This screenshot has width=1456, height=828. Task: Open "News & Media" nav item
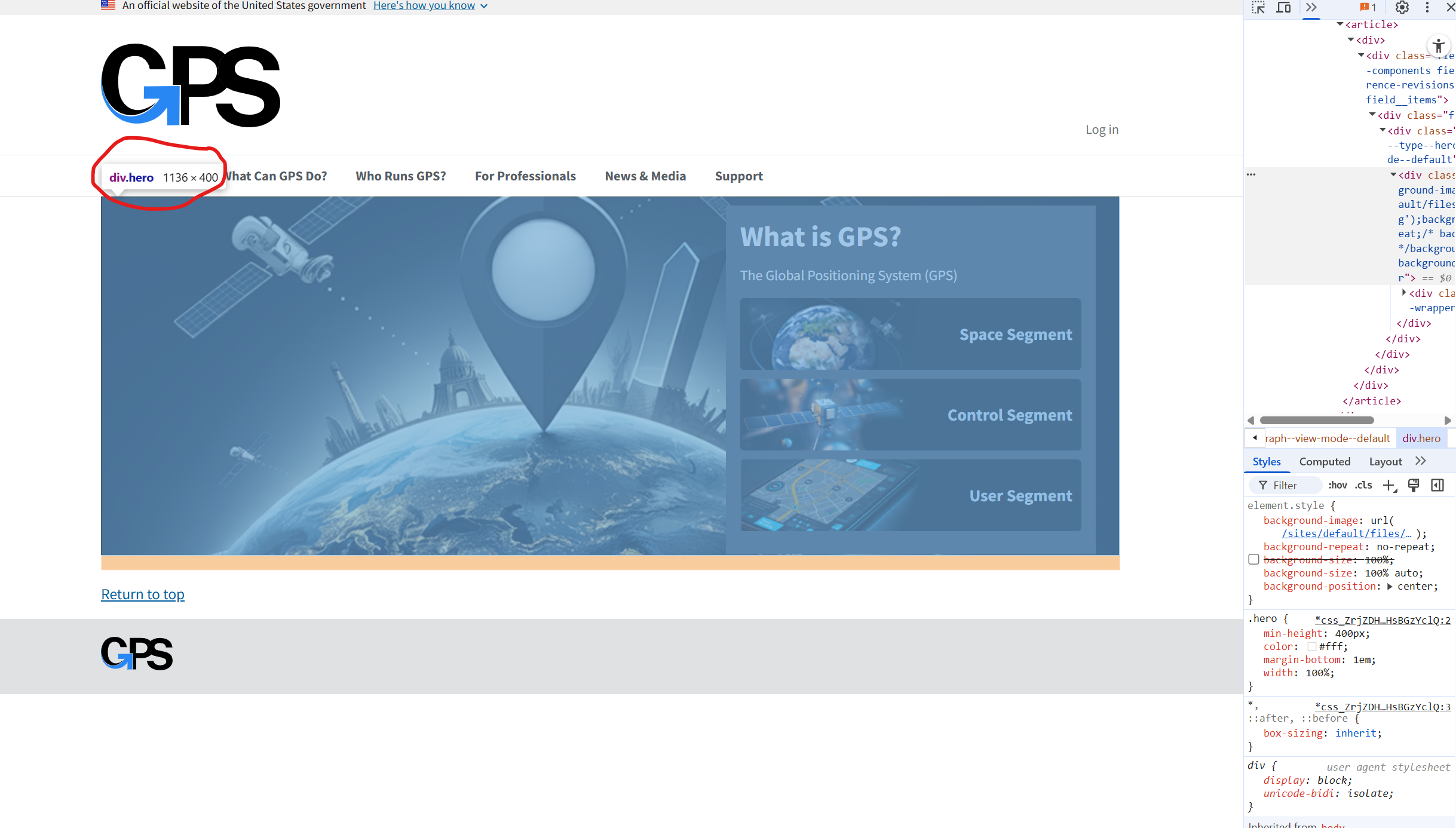click(x=645, y=176)
